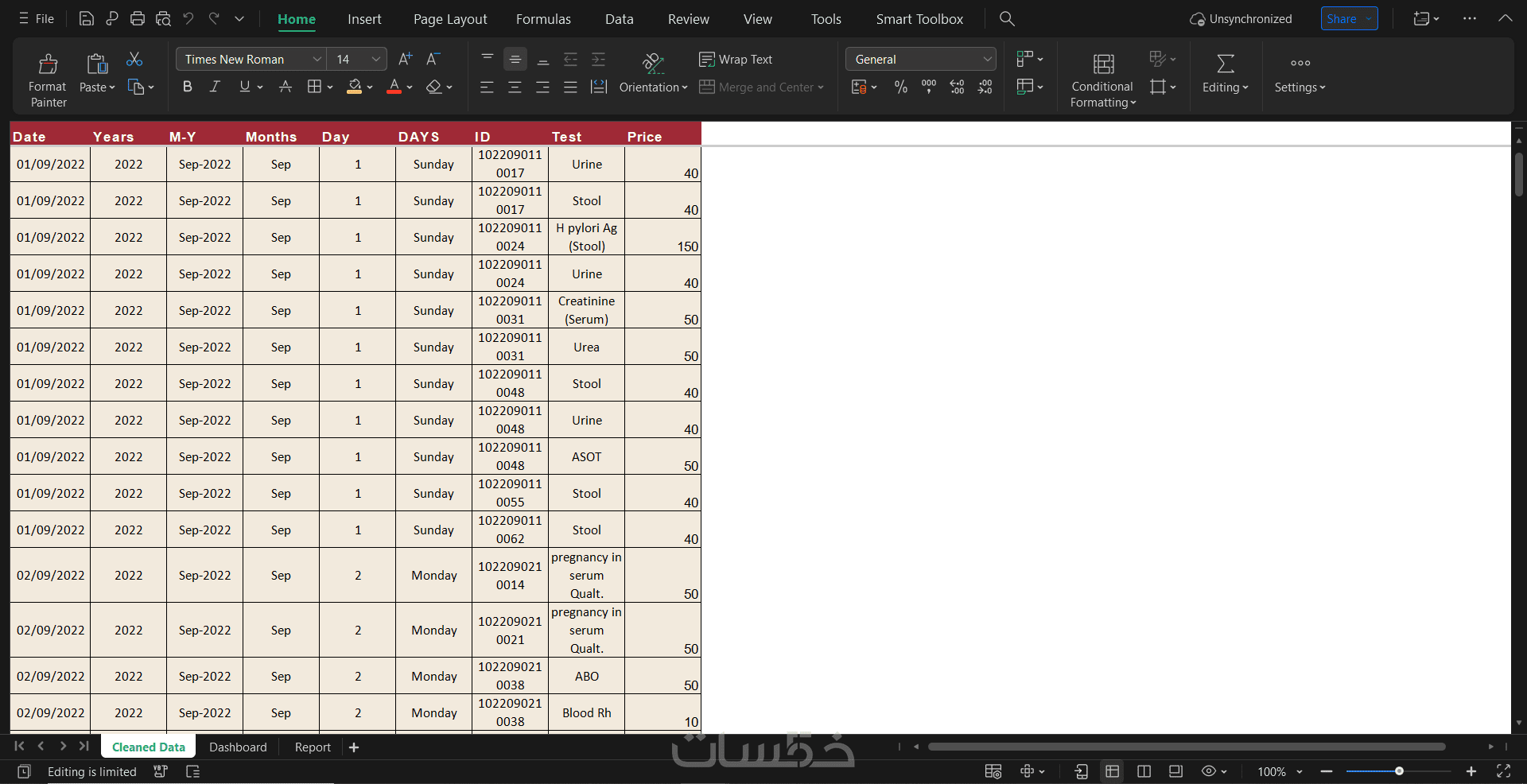Open the Dashboard sheet tab
Viewport: 1527px width, 784px height.
click(238, 747)
